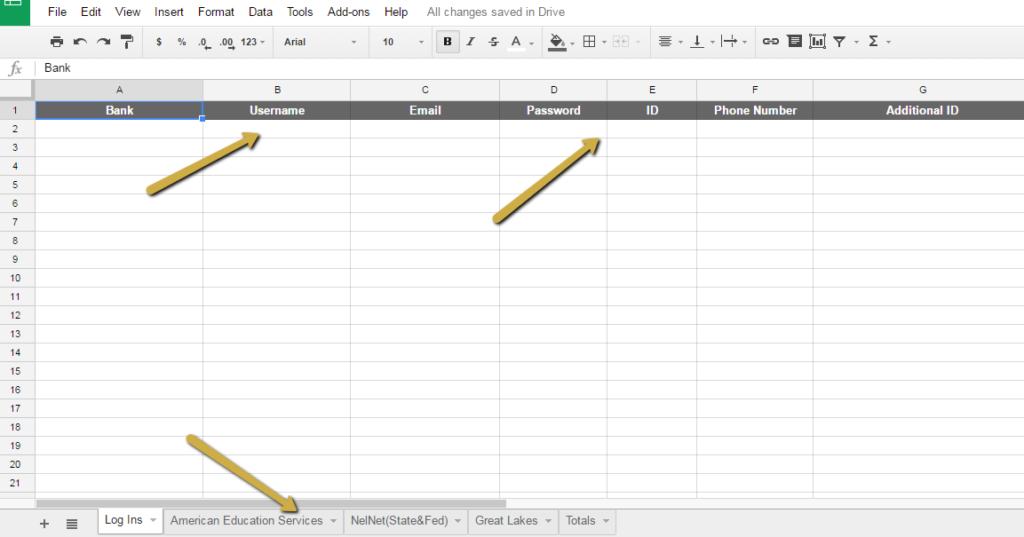Image resolution: width=1024 pixels, height=537 pixels.
Task: Format as percent
Action: [x=182, y=42]
